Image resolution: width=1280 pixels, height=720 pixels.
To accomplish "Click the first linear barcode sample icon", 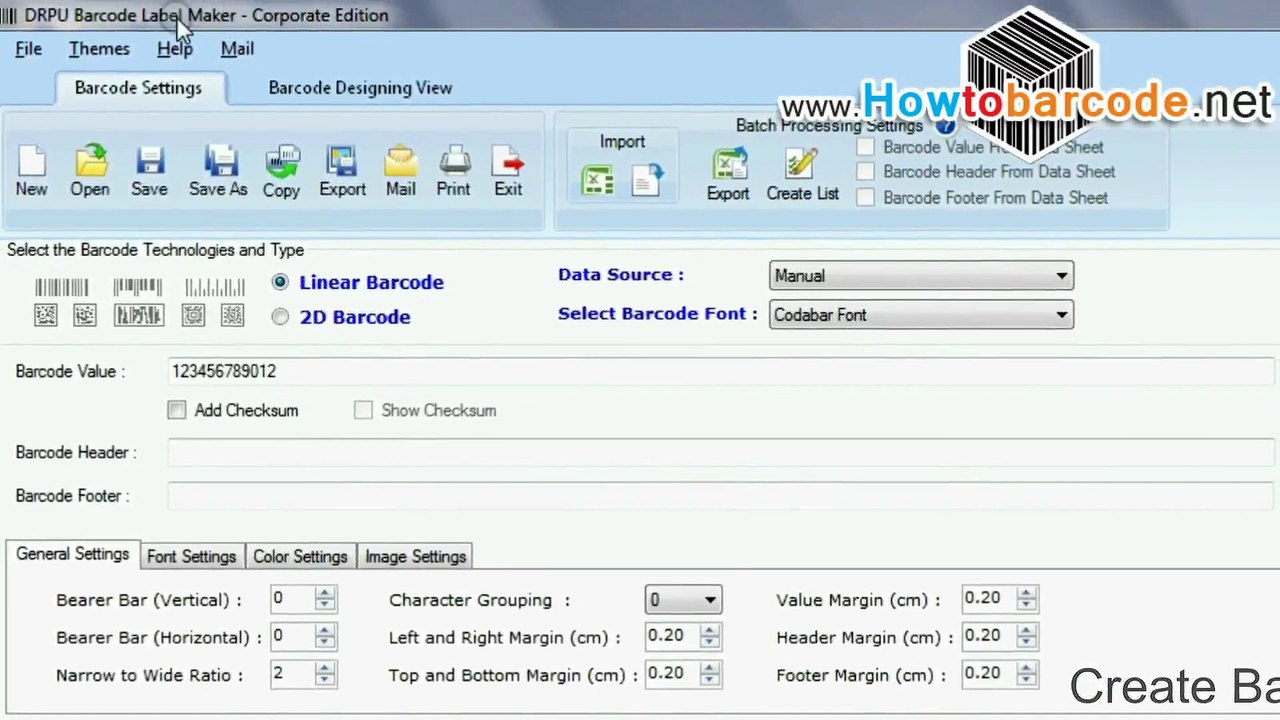I will (62, 288).
